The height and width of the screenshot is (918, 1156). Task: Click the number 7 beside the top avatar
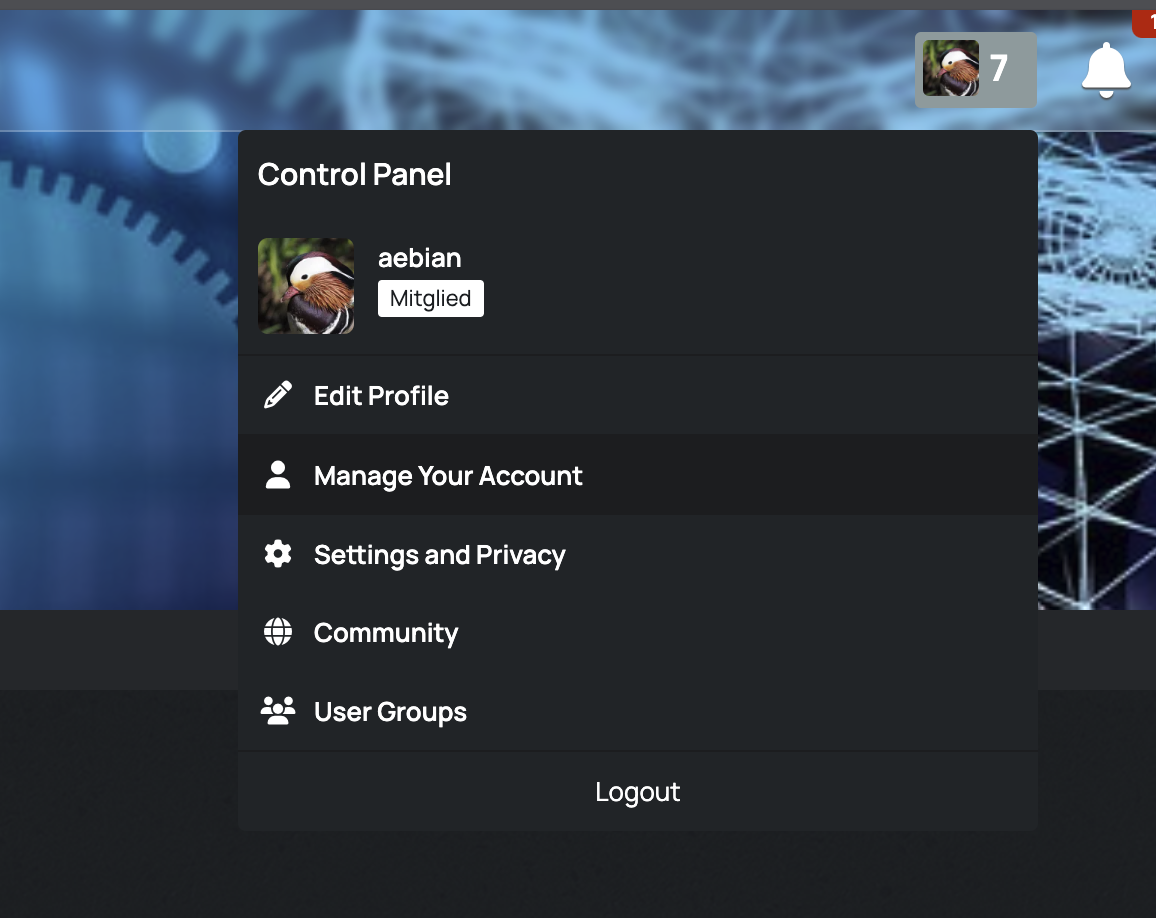998,69
